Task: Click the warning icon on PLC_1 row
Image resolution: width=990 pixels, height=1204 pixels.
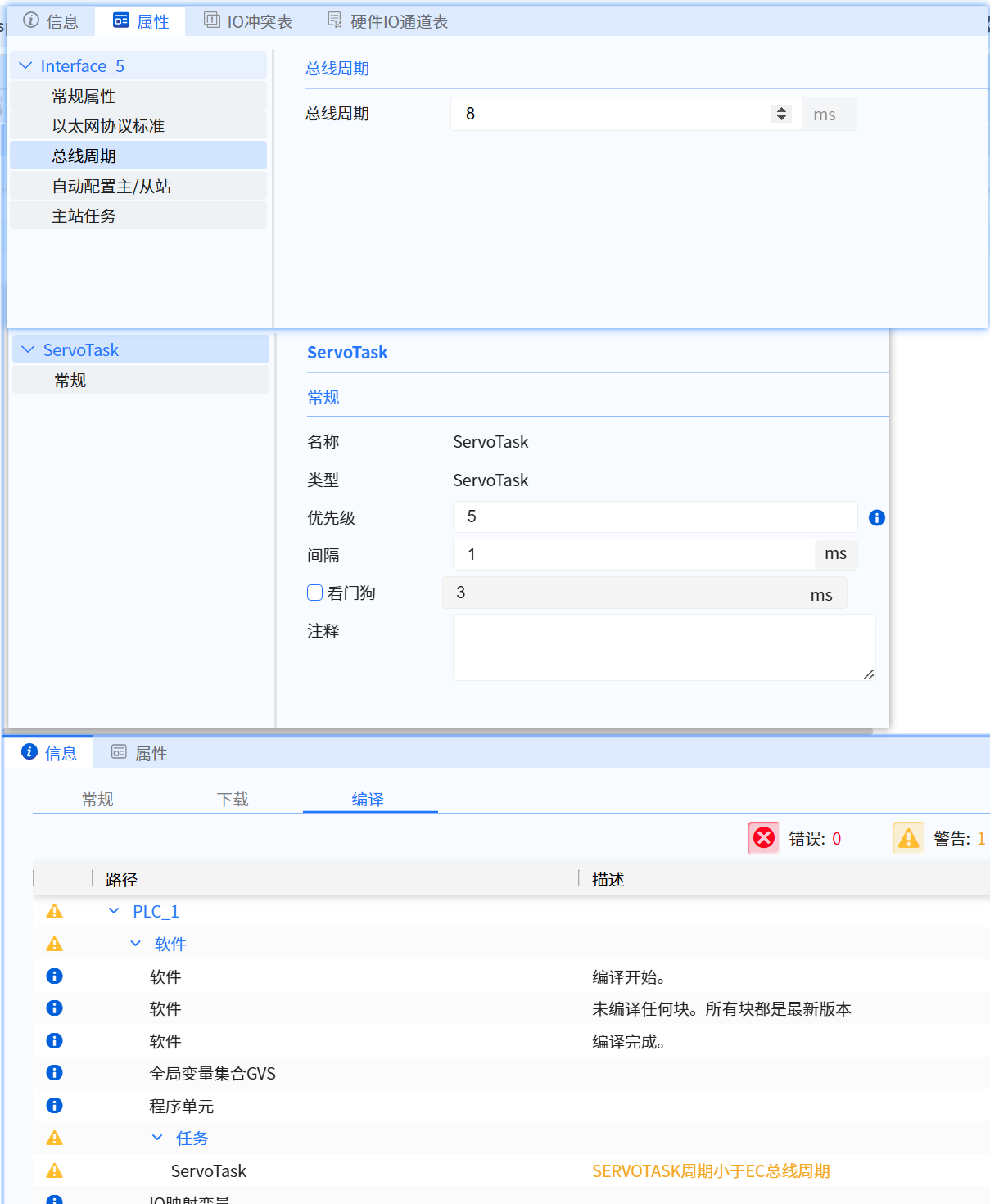Action: pos(55,911)
